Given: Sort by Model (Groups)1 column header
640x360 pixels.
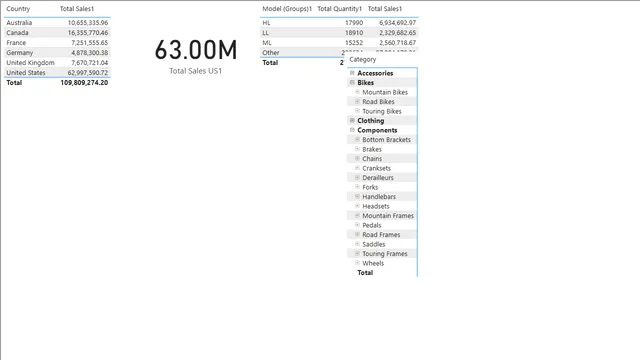Looking at the screenshot, I should 287,9.
